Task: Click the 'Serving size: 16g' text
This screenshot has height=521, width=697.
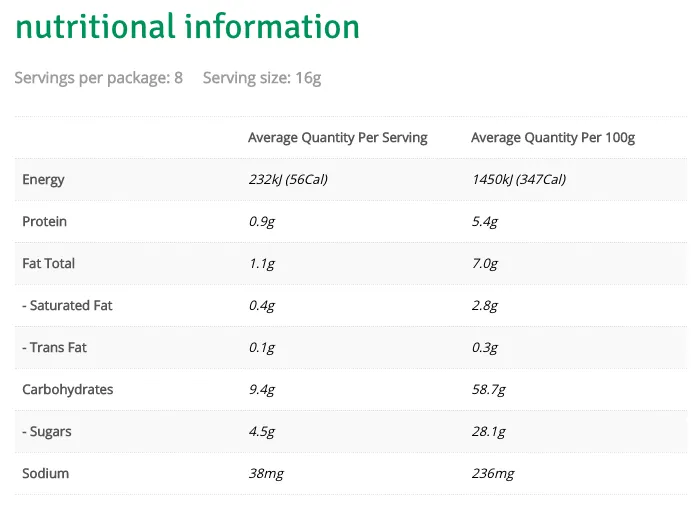Action: [262, 78]
